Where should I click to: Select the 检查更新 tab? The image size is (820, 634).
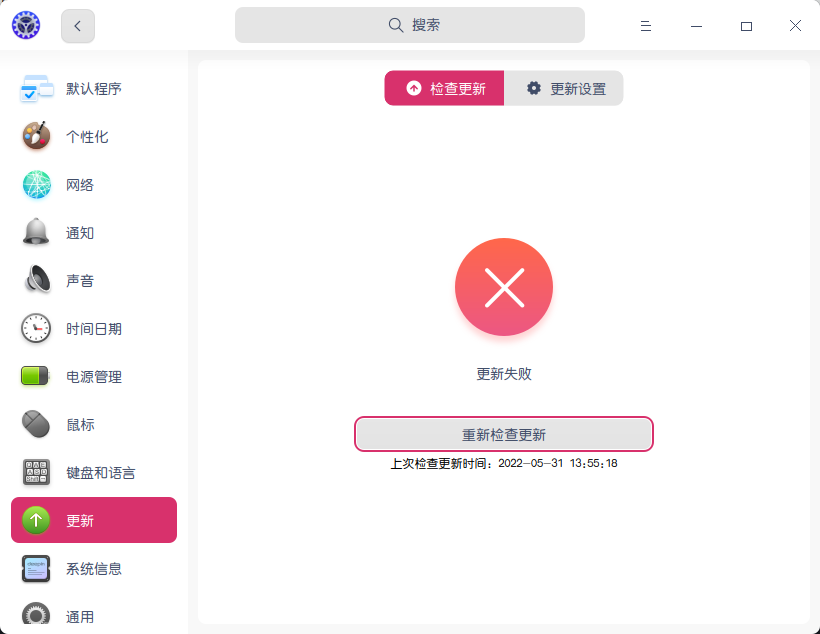(444, 88)
